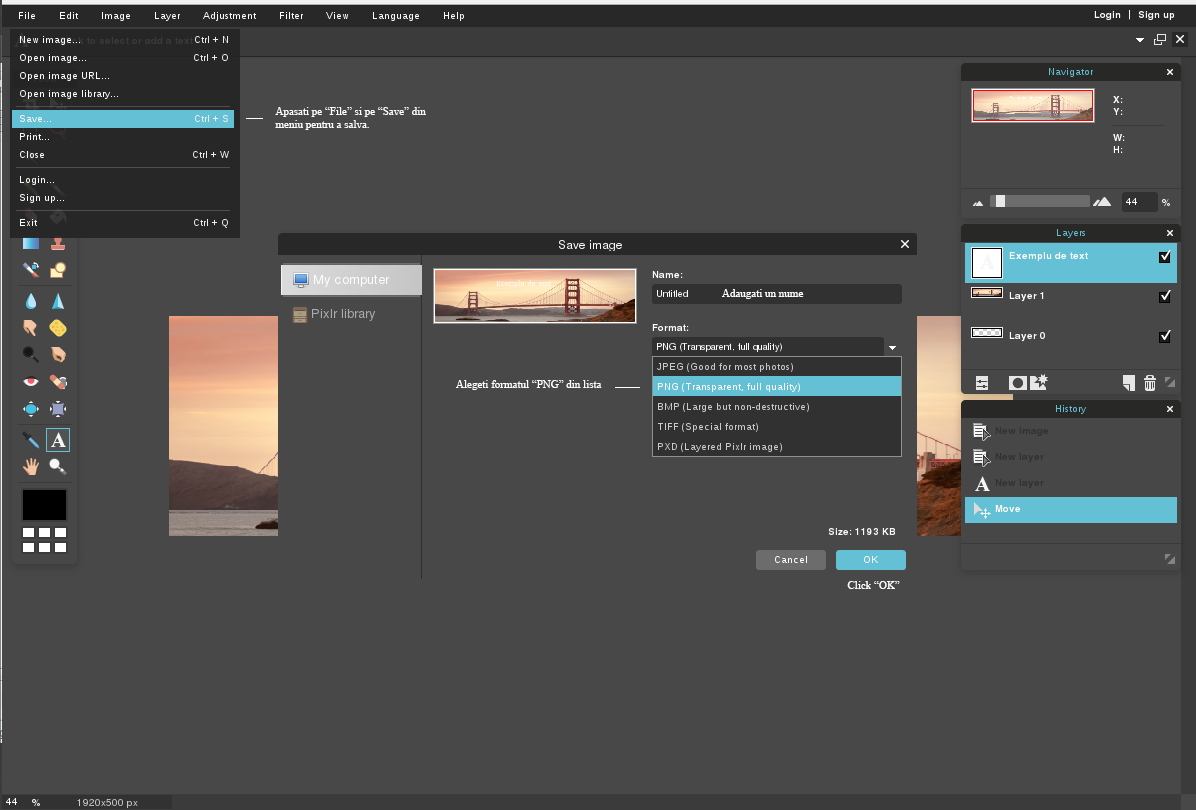The height and width of the screenshot is (810, 1196).
Task: Select the Drawing shapes tool
Action: tap(58, 270)
